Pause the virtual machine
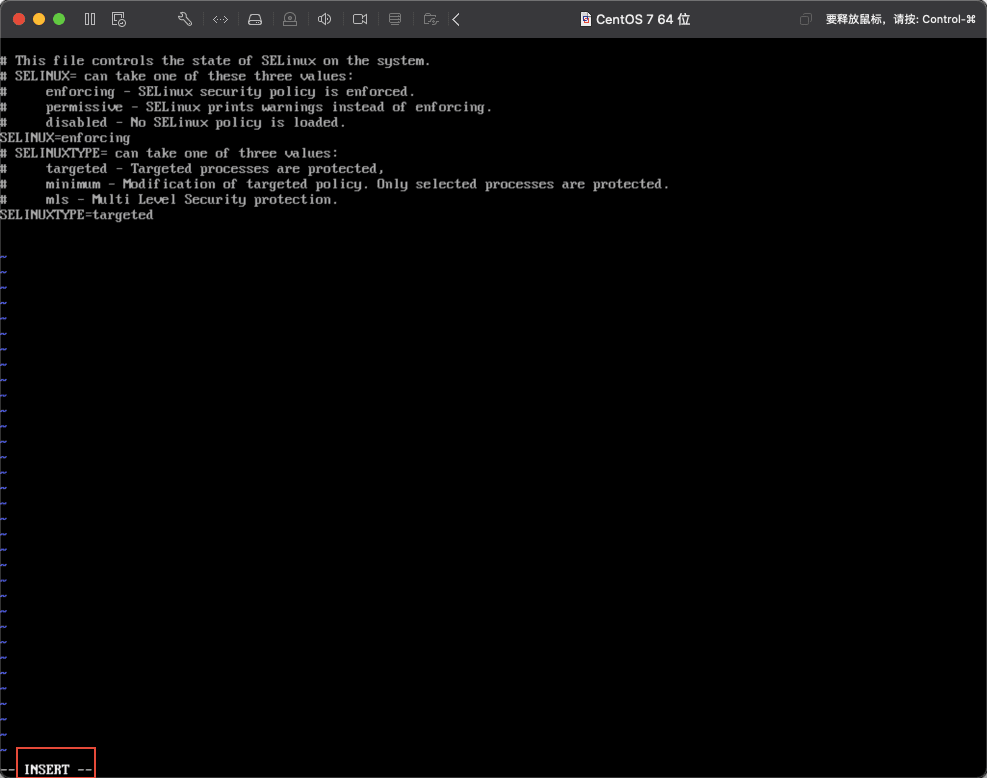This screenshot has width=987, height=778. point(90,19)
